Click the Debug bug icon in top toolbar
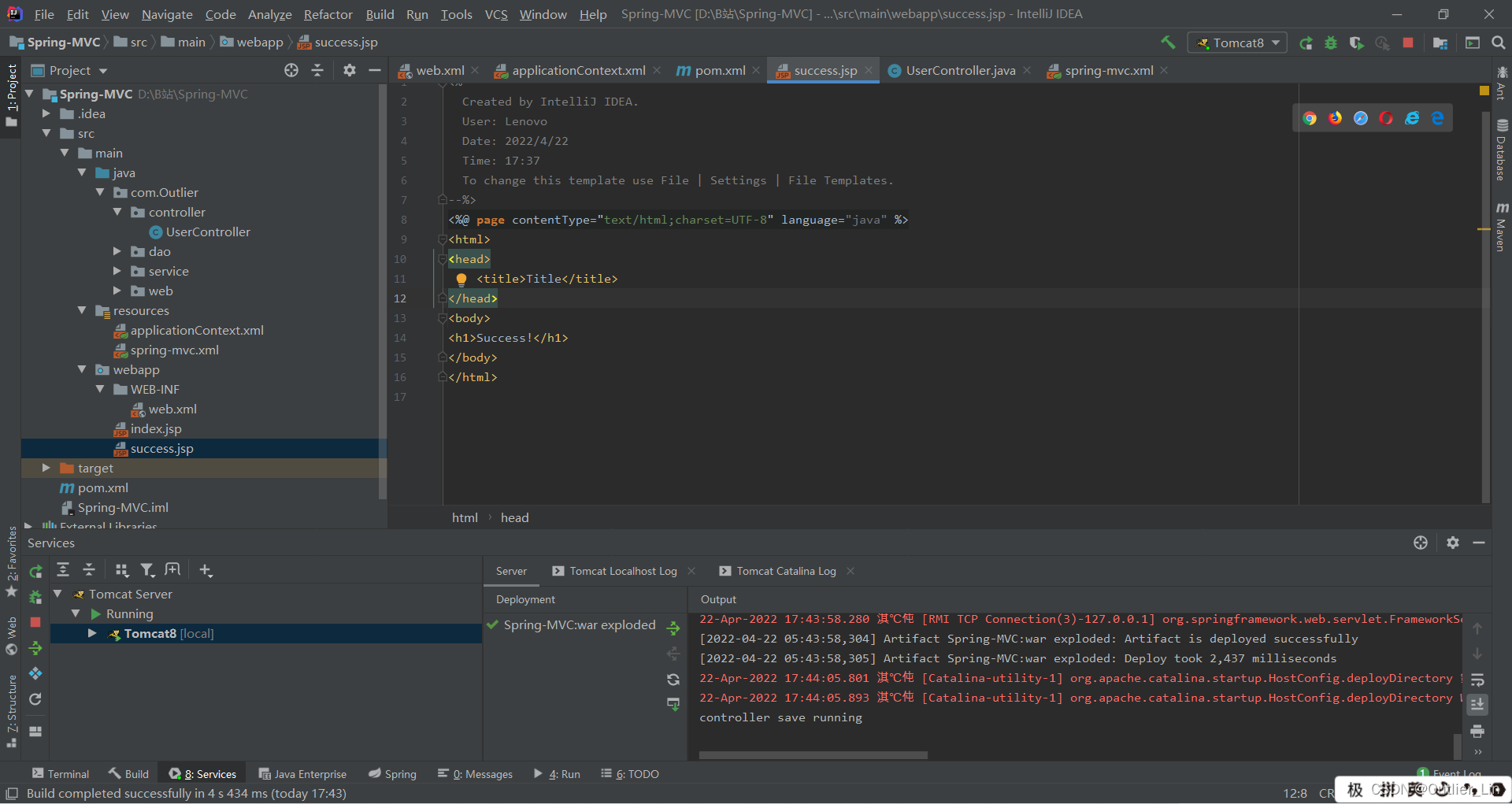This screenshot has width=1512, height=804. click(x=1331, y=43)
